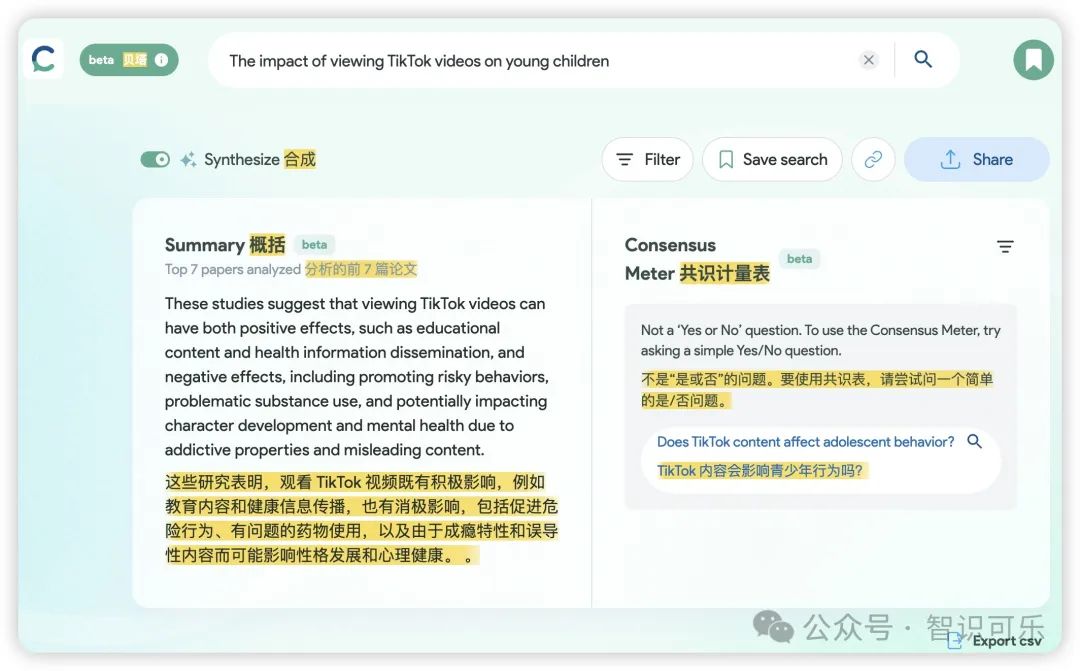Screen dimensions: 1080x671
Task: Run the search using the magnifier icon
Action: 922,59
